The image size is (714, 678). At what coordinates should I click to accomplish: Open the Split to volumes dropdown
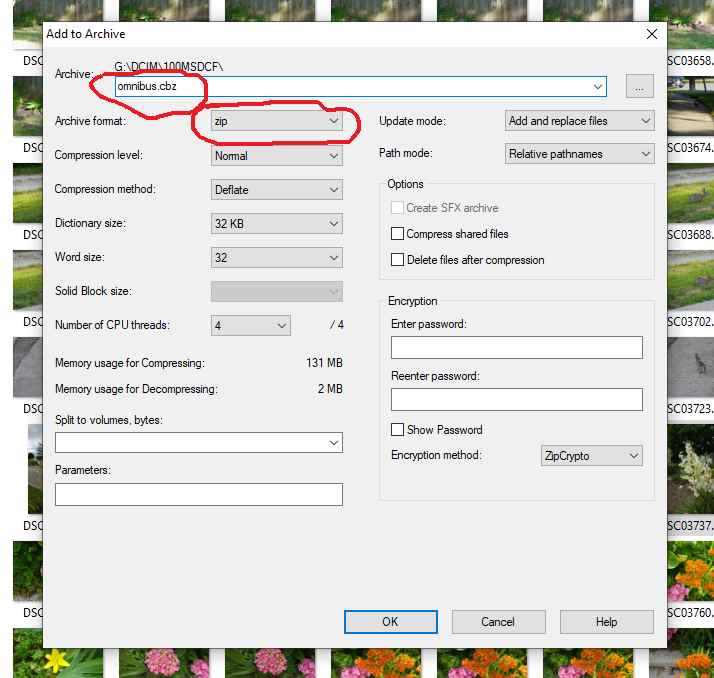click(x=199, y=443)
